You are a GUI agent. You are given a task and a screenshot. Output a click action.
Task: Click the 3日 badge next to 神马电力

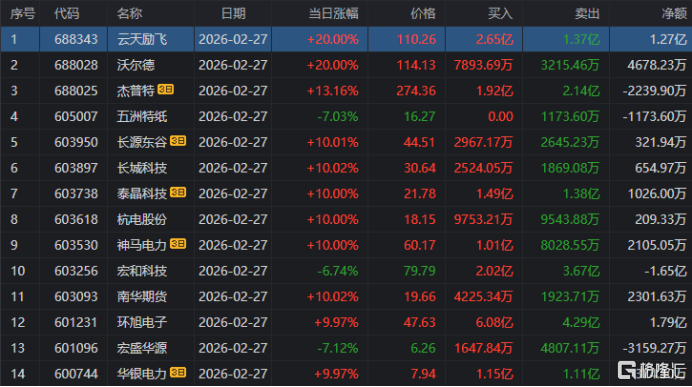pyautogui.click(x=178, y=244)
